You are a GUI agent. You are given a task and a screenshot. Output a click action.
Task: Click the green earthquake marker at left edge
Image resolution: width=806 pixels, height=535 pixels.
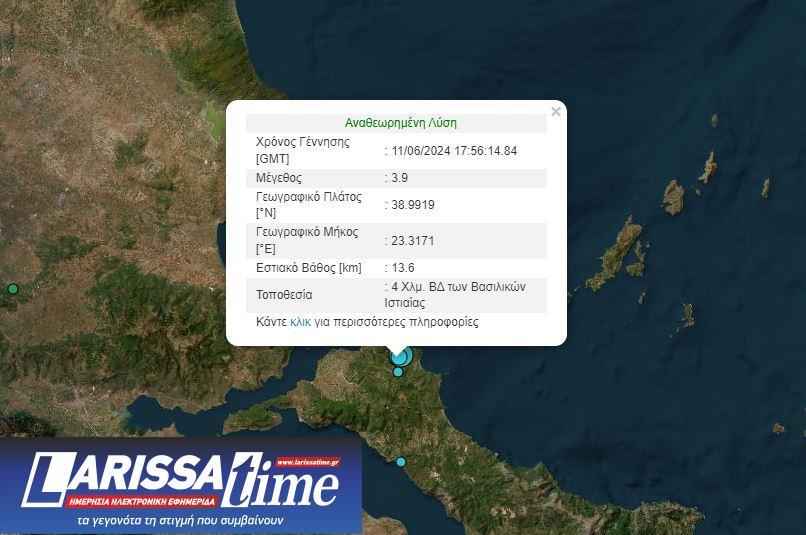point(13,289)
